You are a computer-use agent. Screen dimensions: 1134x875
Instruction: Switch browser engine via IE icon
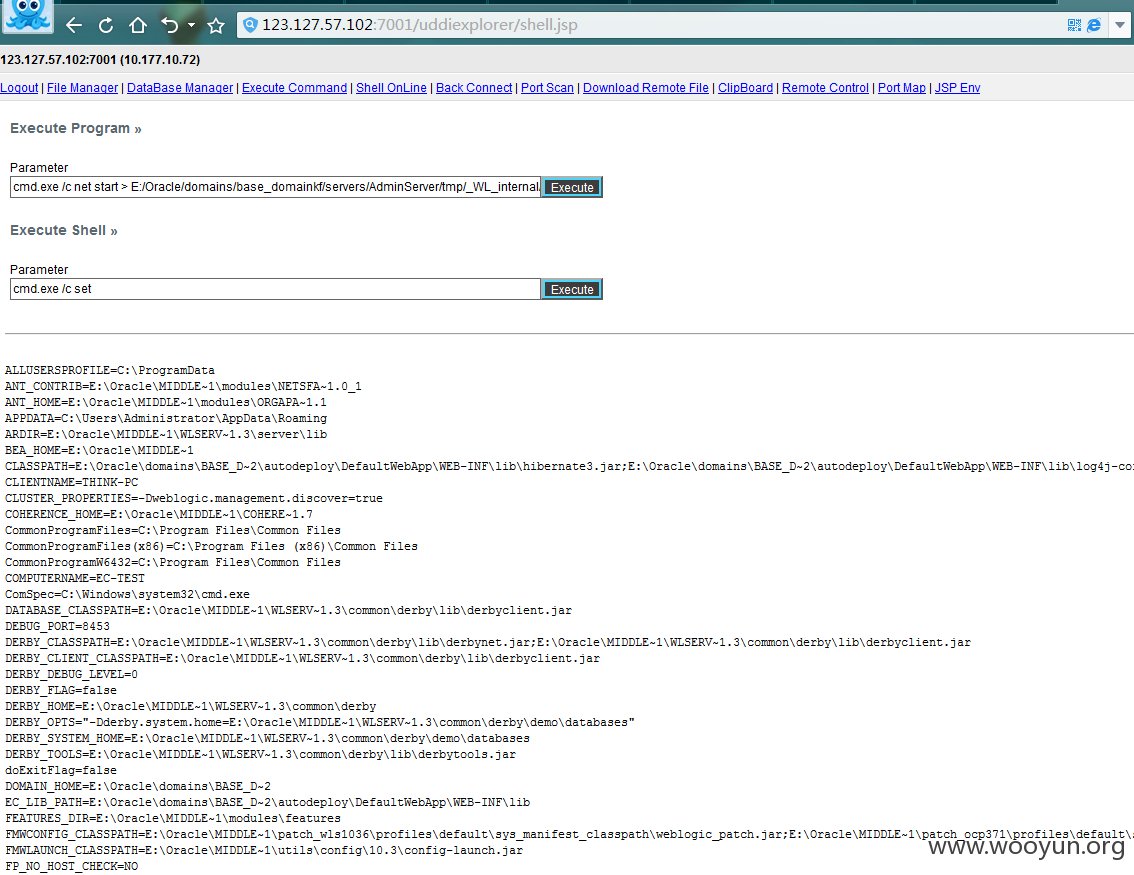[x=1094, y=25]
